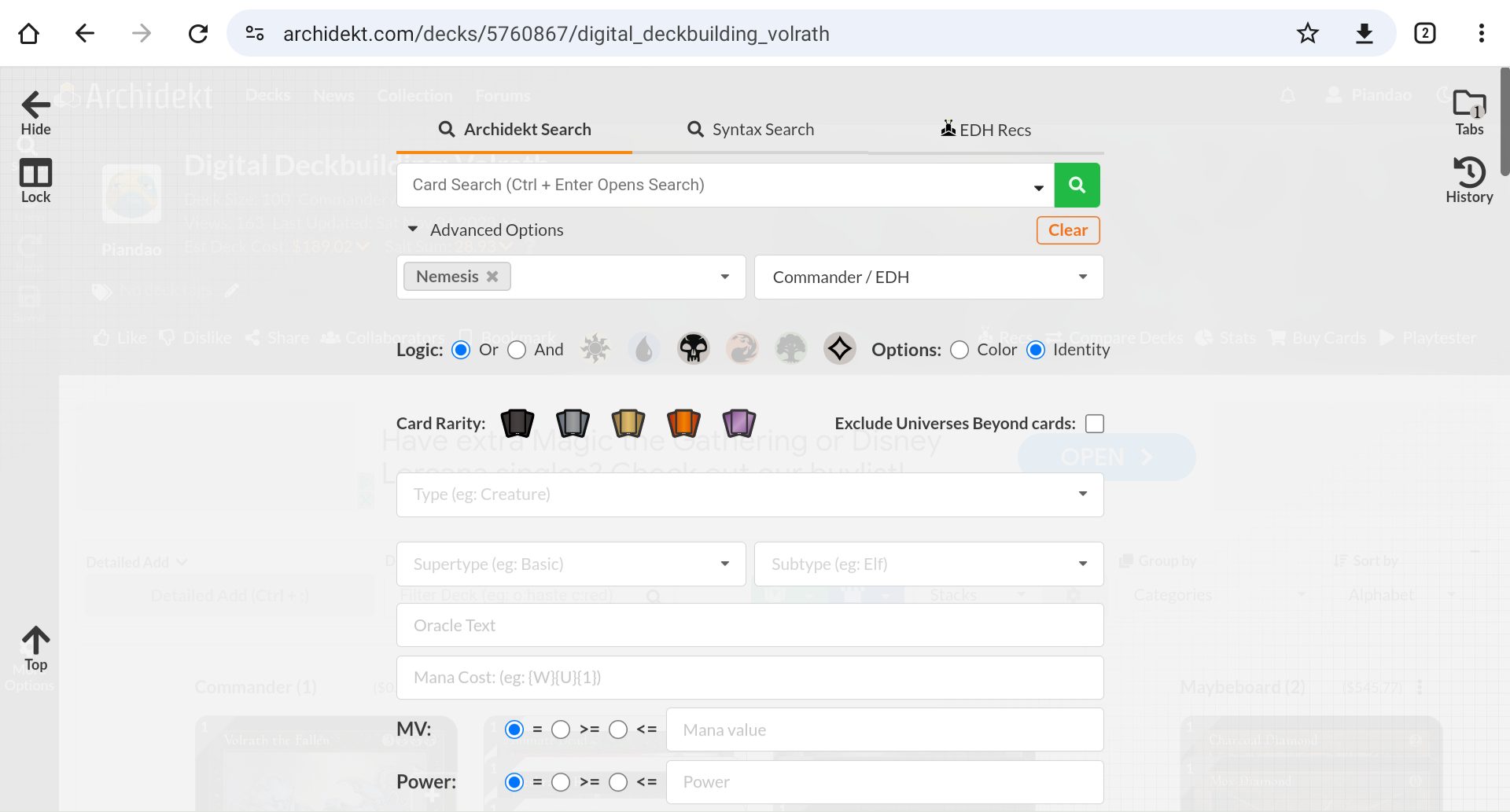Toggle the colorless identity diamond filter

[x=839, y=348]
